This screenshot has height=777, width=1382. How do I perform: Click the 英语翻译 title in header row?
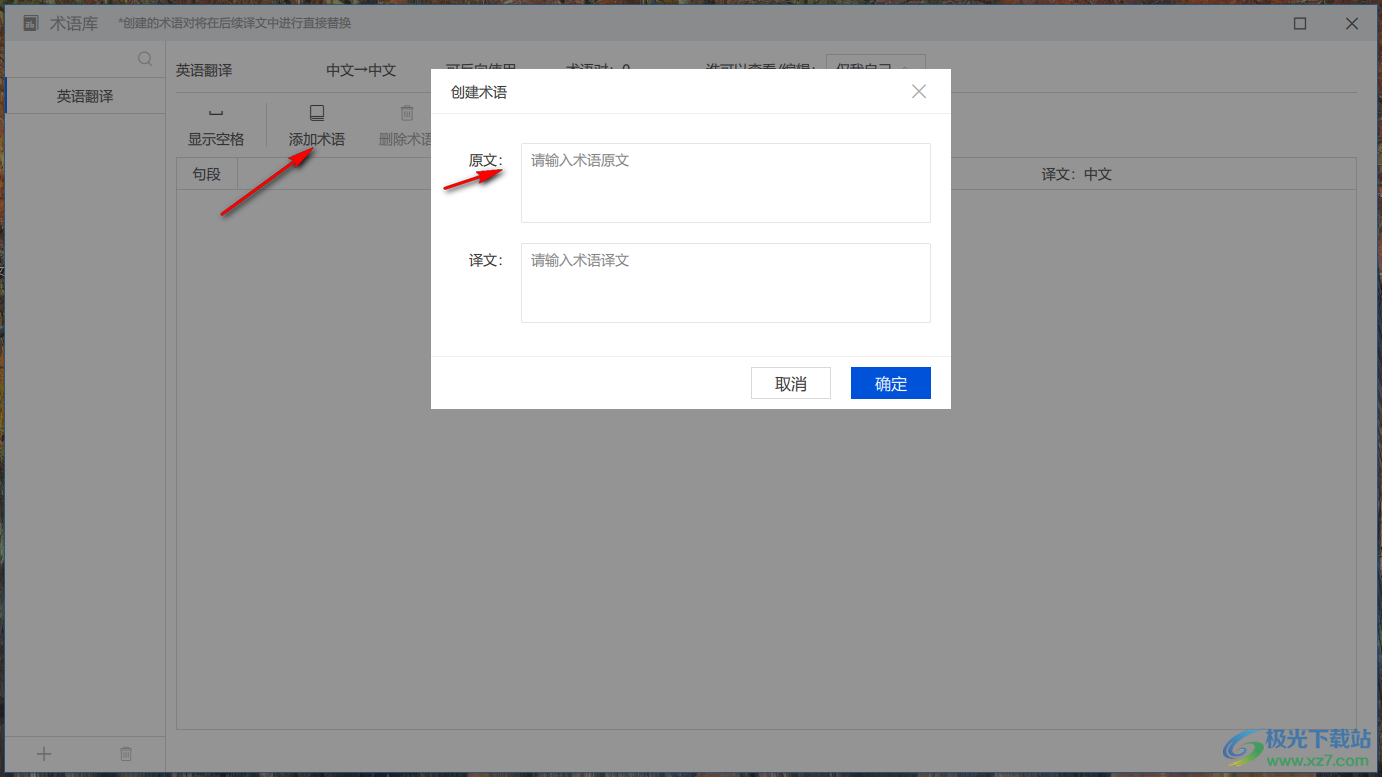[204, 70]
